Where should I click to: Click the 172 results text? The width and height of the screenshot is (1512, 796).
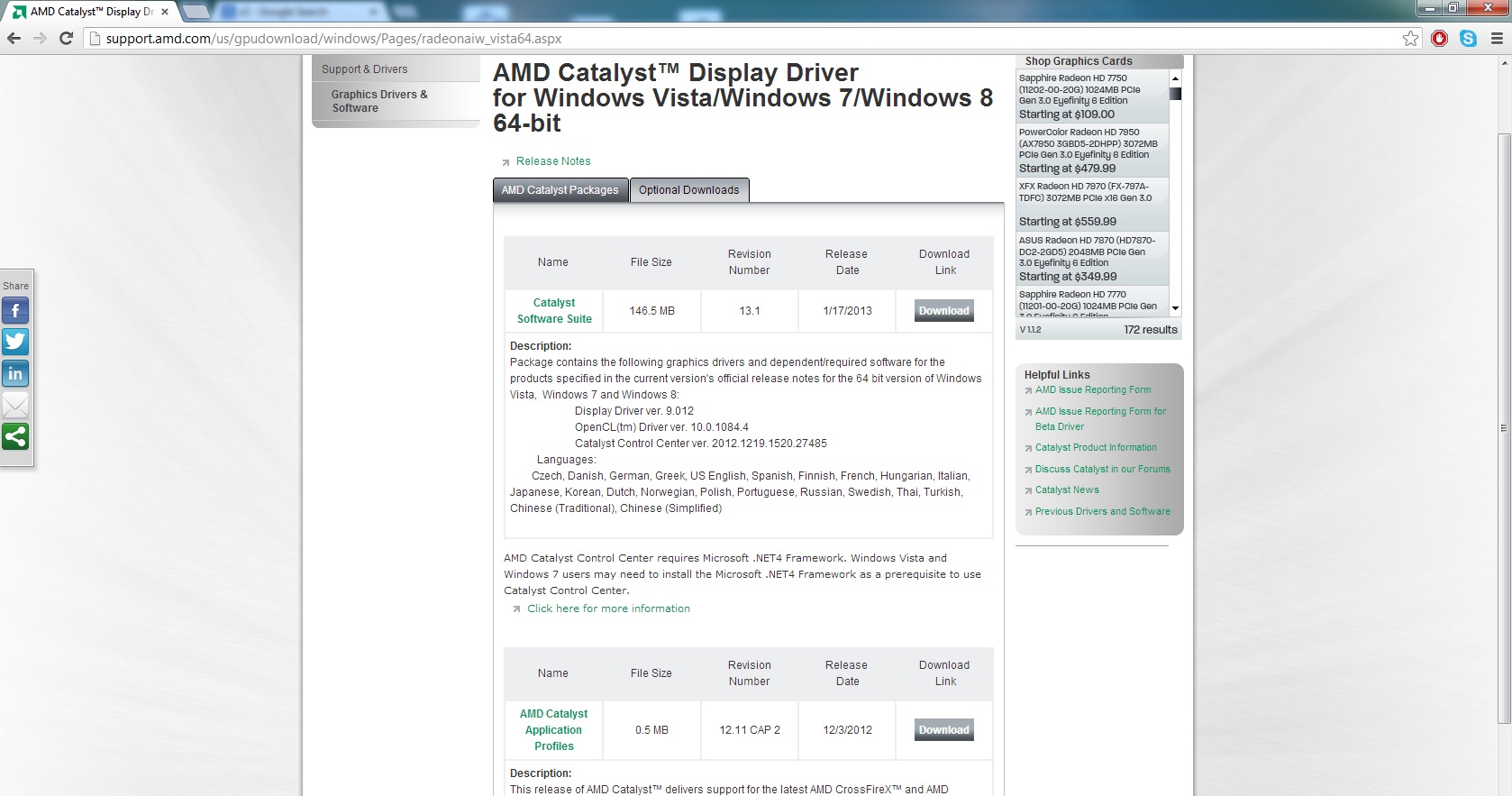point(1151,330)
